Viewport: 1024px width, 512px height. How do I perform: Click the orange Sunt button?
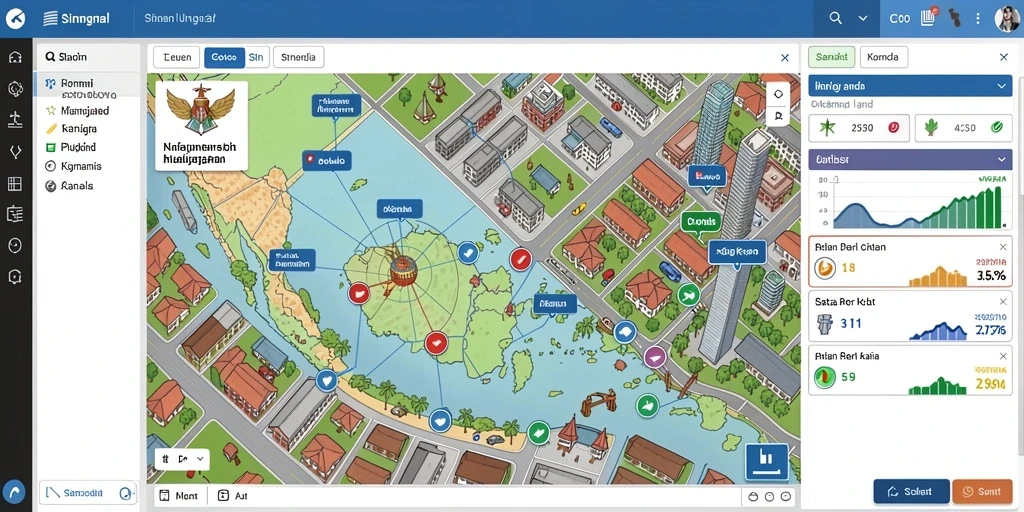click(982, 491)
